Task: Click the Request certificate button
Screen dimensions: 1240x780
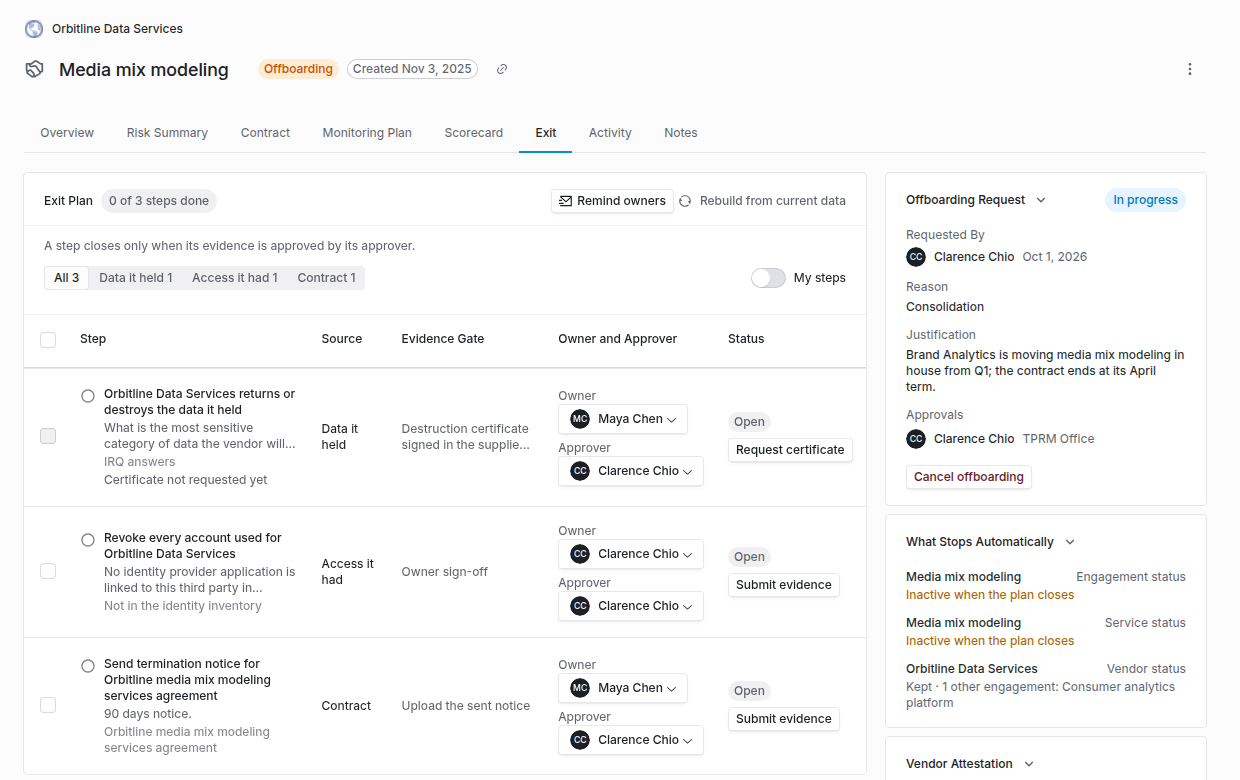Action: [790, 450]
